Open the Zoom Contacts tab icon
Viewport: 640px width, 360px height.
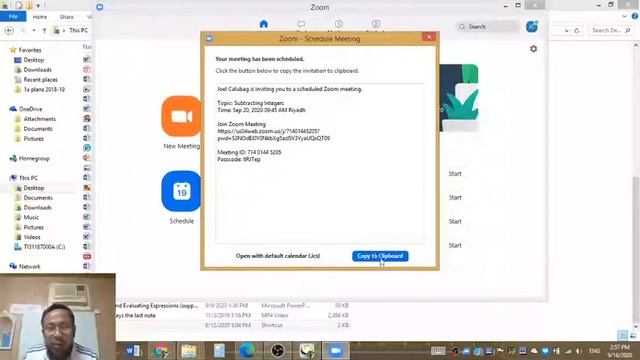coord(376,24)
